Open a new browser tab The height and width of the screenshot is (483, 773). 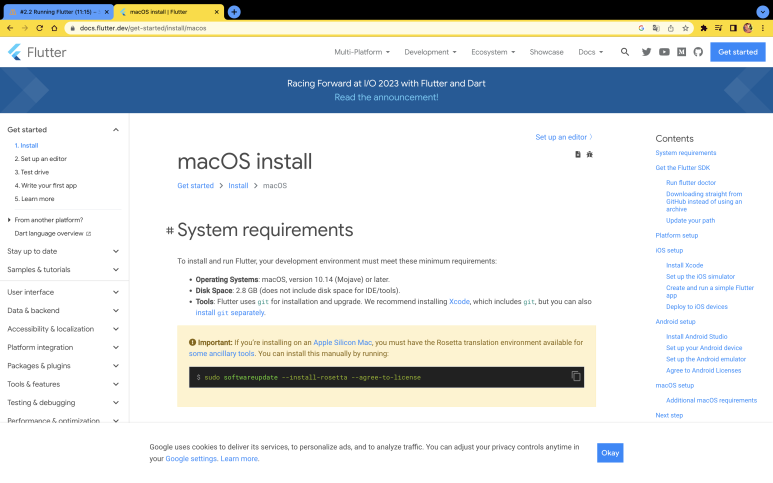click(234, 12)
